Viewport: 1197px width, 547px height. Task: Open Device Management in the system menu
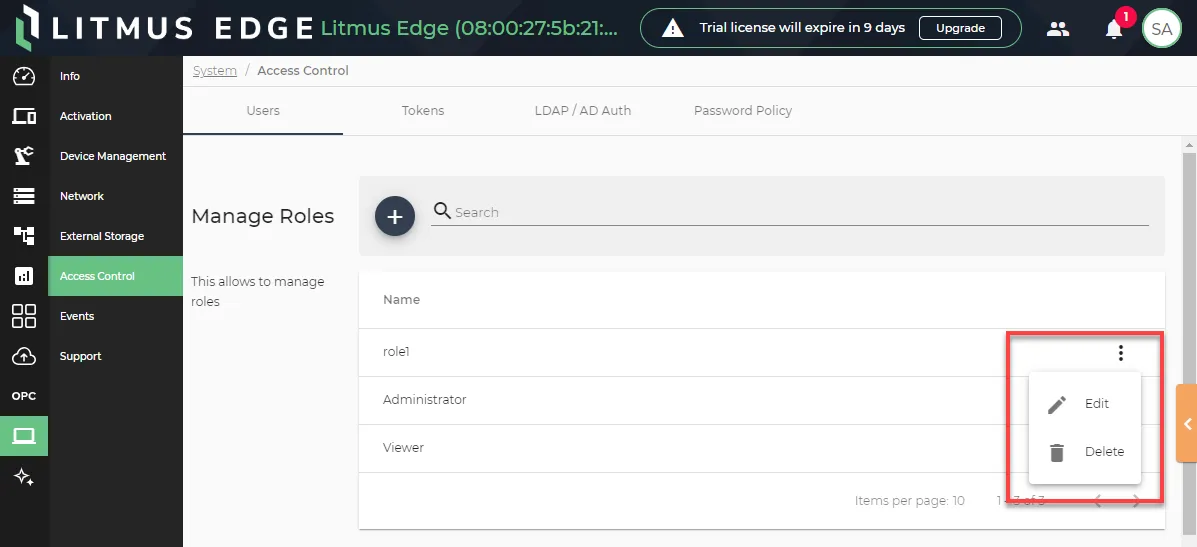point(115,156)
